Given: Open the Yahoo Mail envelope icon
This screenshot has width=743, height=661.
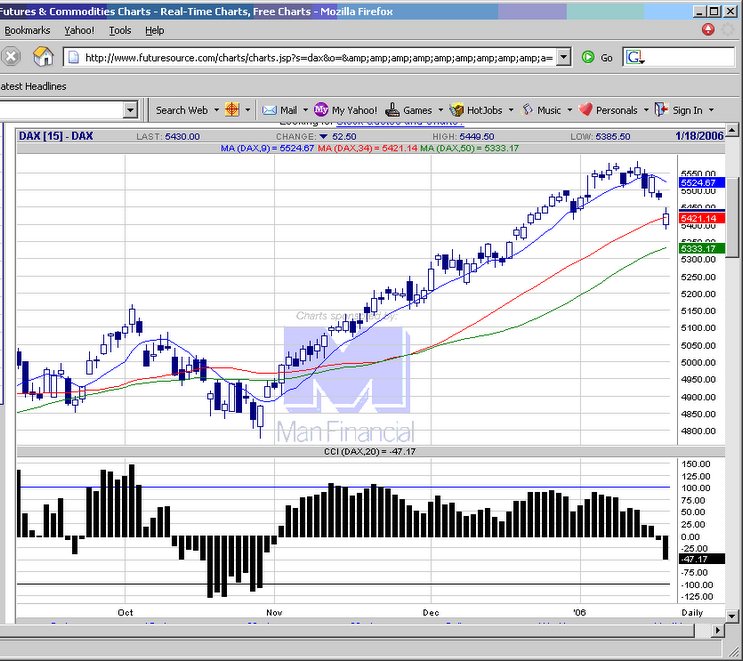Looking at the screenshot, I should coord(269,110).
